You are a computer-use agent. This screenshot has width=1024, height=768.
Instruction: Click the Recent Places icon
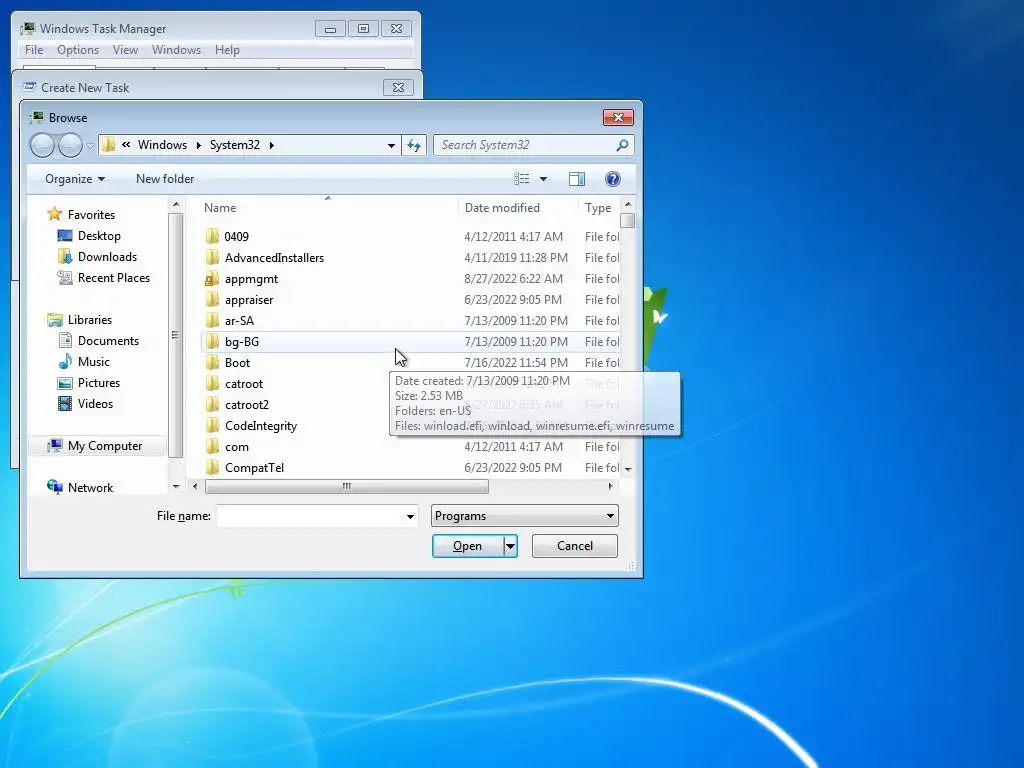pyautogui.click(x=65, y=278)
